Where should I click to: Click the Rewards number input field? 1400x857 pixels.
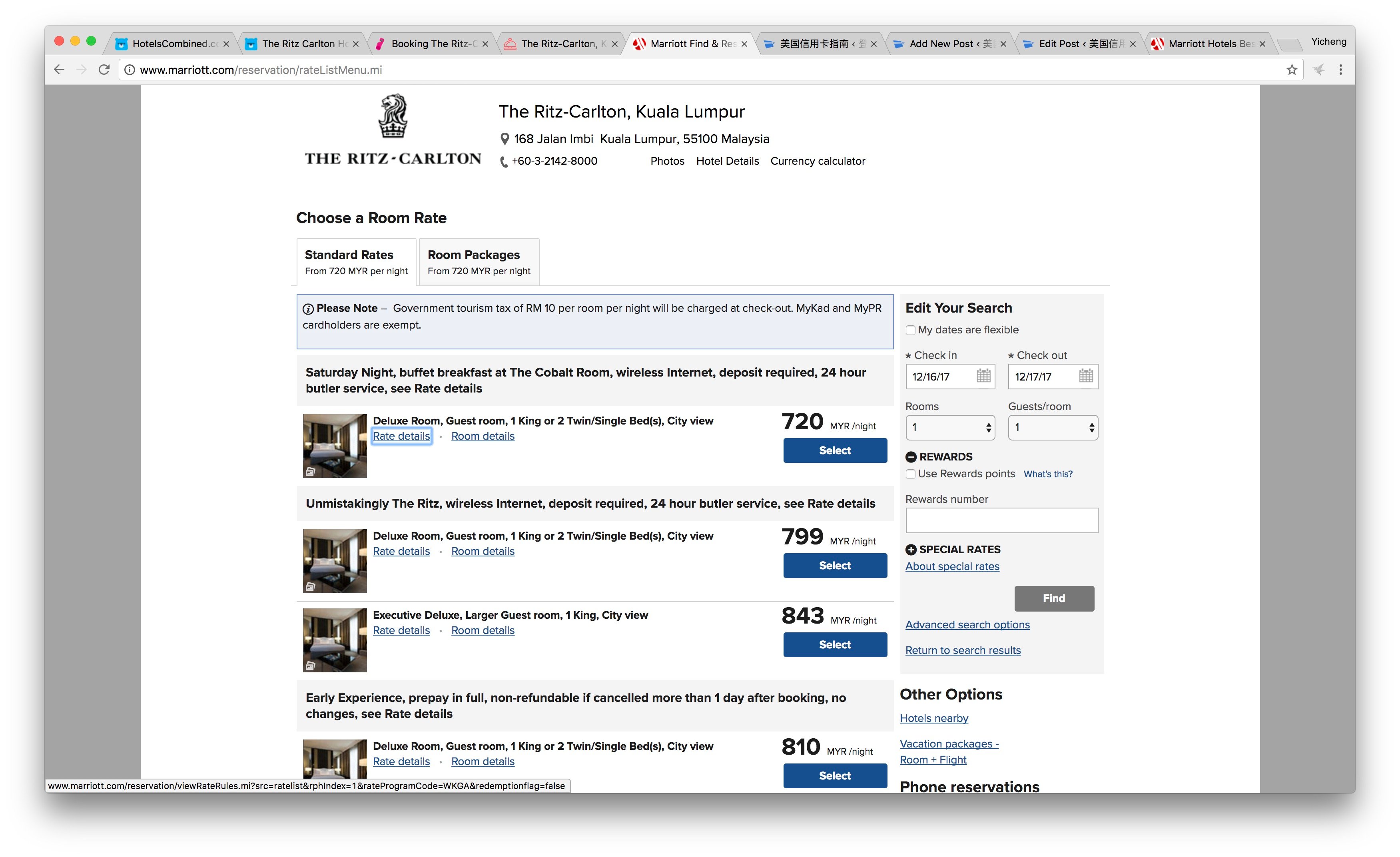1002,520
